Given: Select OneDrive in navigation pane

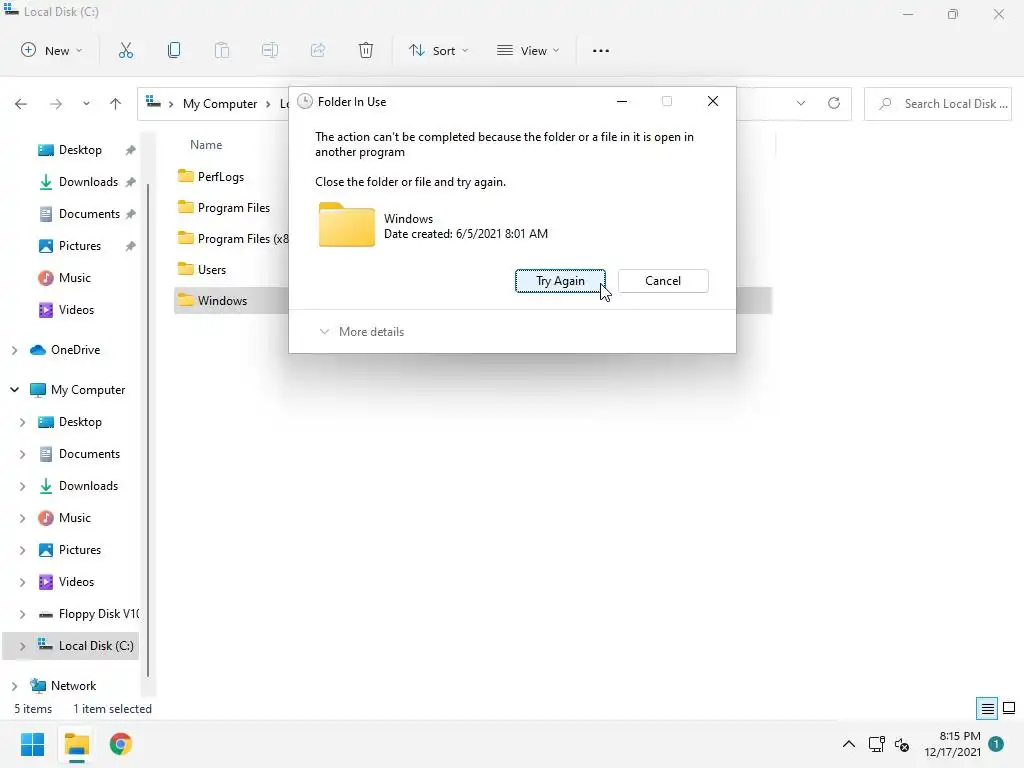Looking at the screenshot, I should tap(75, 350).
